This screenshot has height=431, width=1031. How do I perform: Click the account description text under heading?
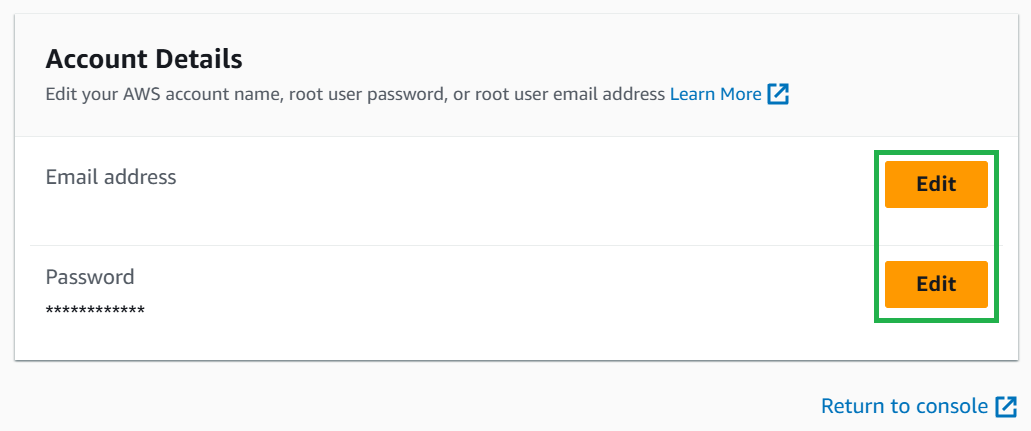coord(355,95)
